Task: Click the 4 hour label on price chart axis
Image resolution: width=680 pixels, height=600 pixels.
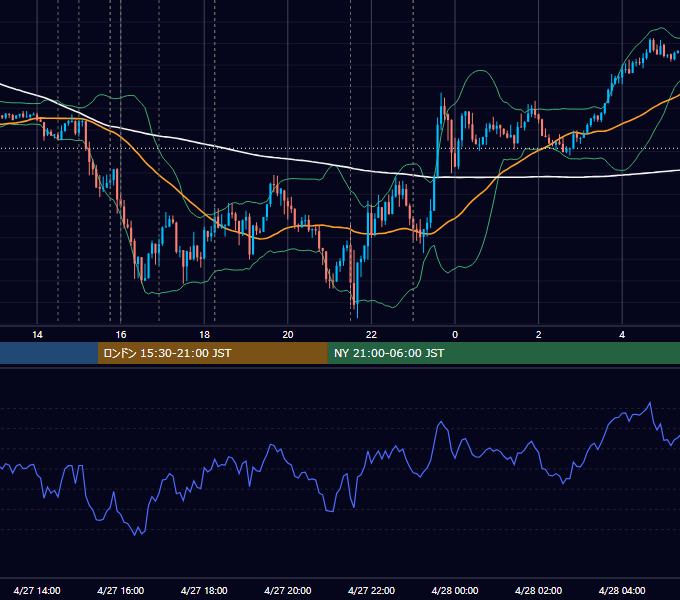Action: 622,335
